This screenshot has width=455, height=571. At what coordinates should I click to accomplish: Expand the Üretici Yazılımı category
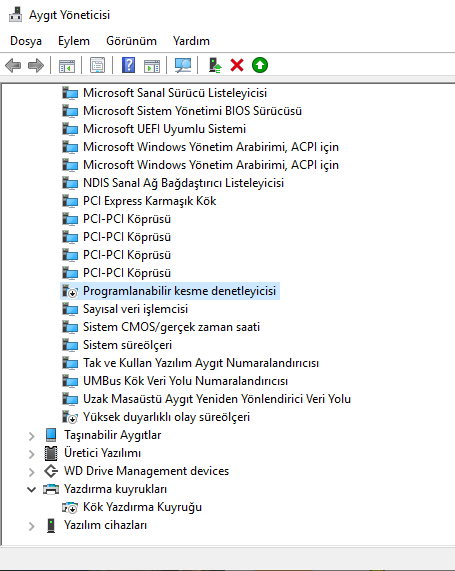coord(32,454)
